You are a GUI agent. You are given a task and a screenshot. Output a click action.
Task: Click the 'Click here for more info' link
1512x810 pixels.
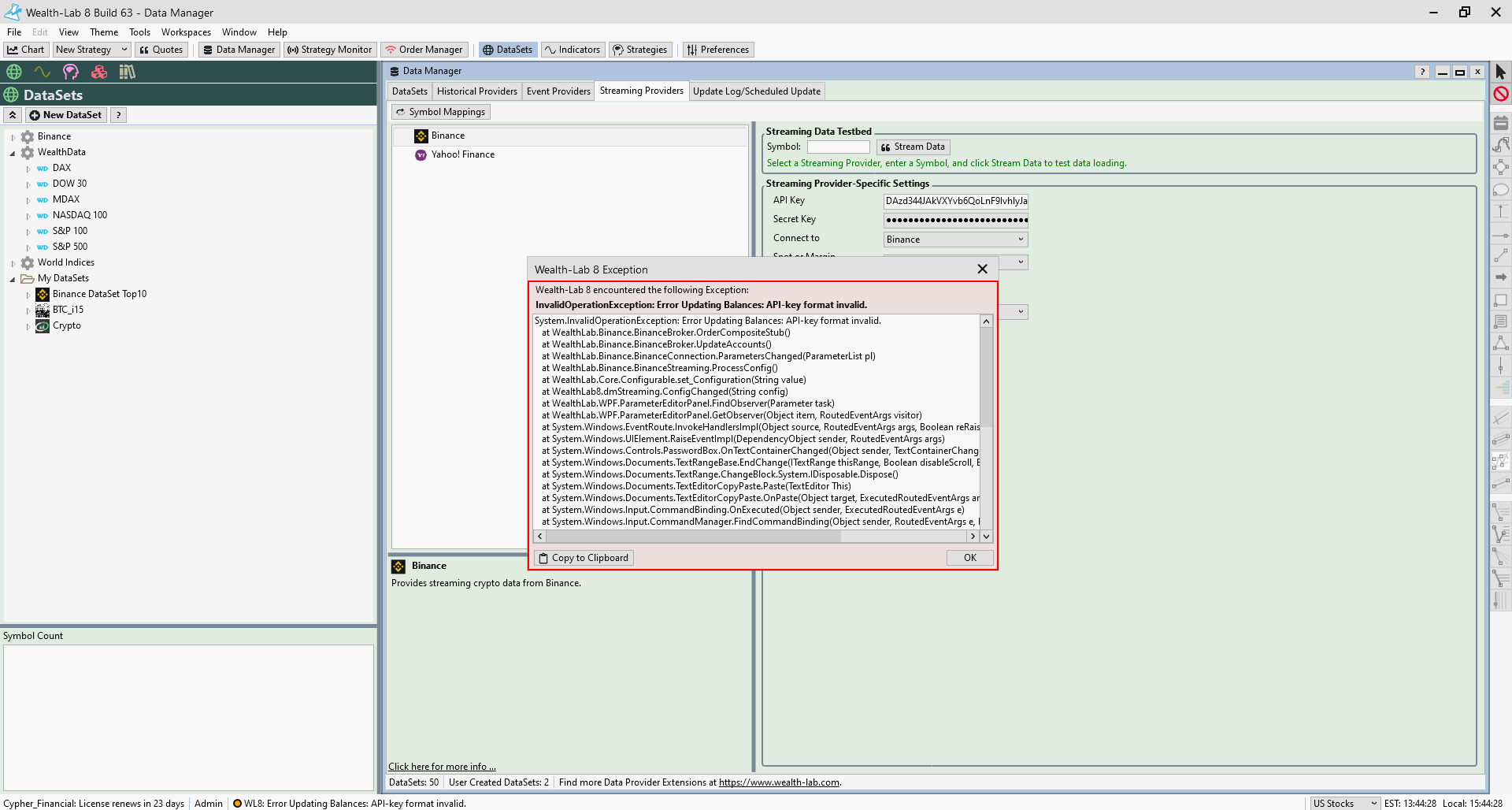point(442,767)
